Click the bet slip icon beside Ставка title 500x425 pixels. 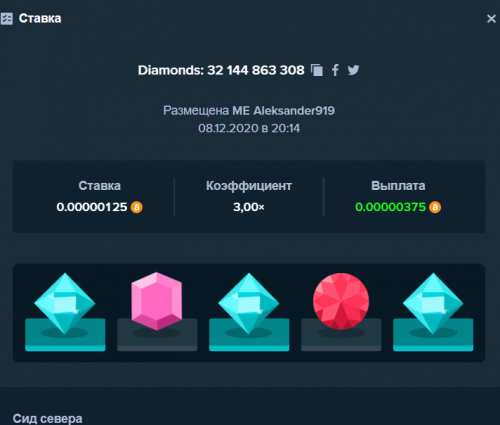6,19
